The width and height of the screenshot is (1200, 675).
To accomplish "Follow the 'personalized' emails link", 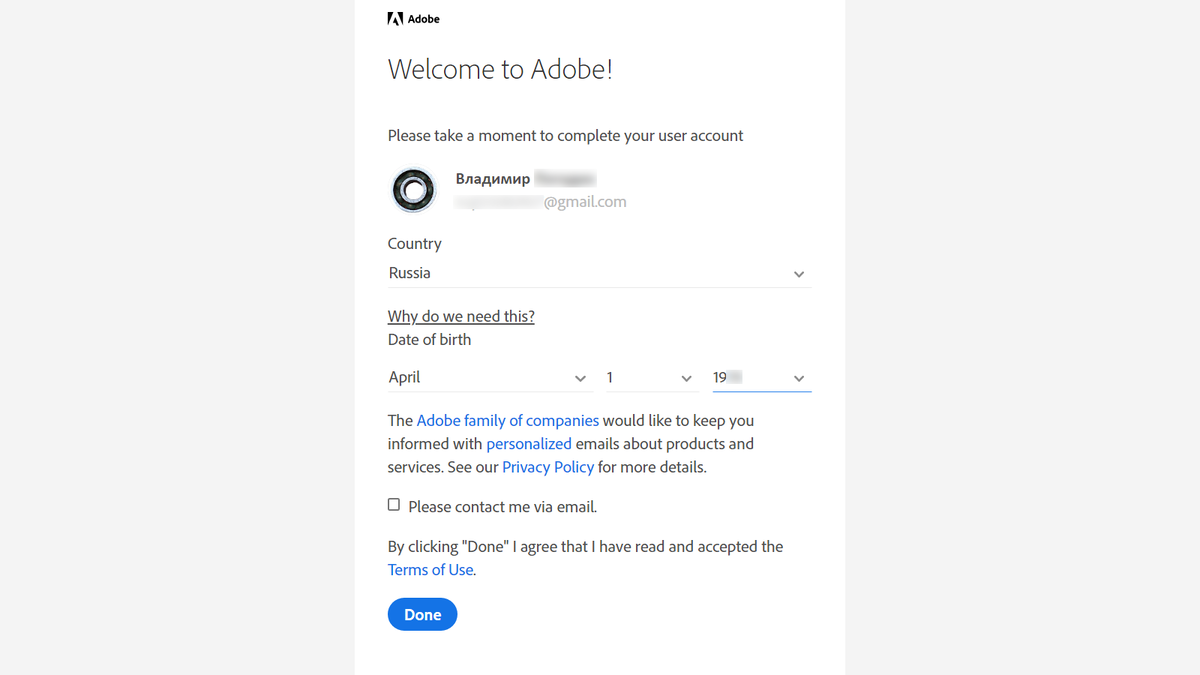I will [x=529, y=443].
